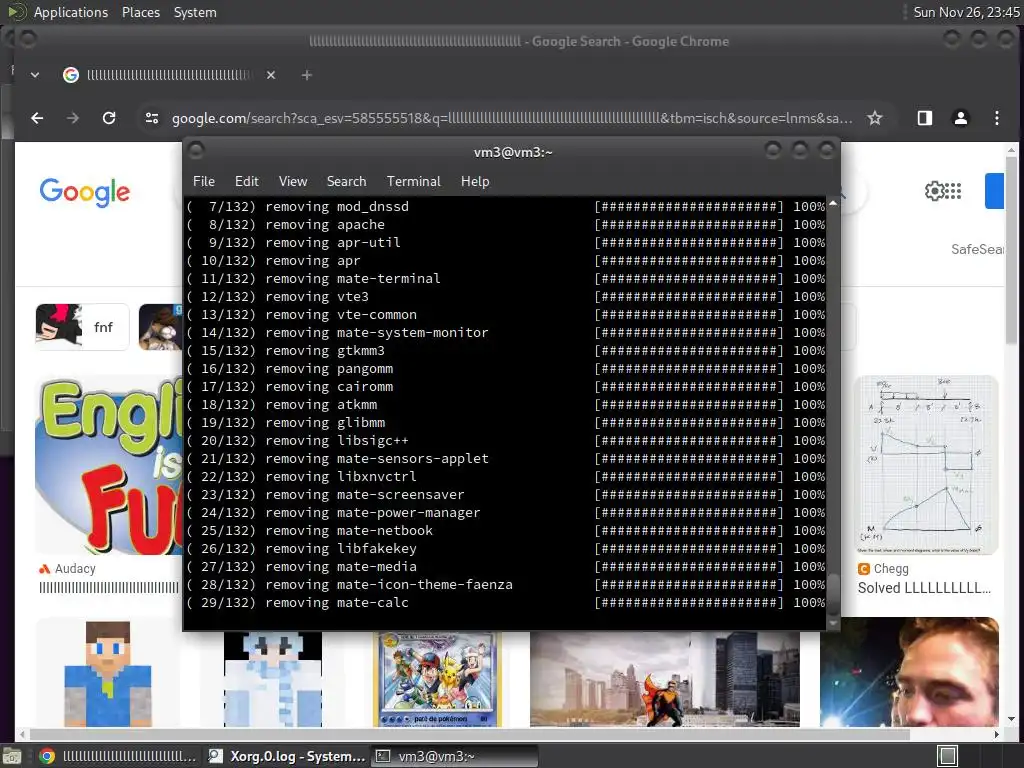Open Google quick settings gear
This screenshot has width=1024, height=768.
coord(935,191)
